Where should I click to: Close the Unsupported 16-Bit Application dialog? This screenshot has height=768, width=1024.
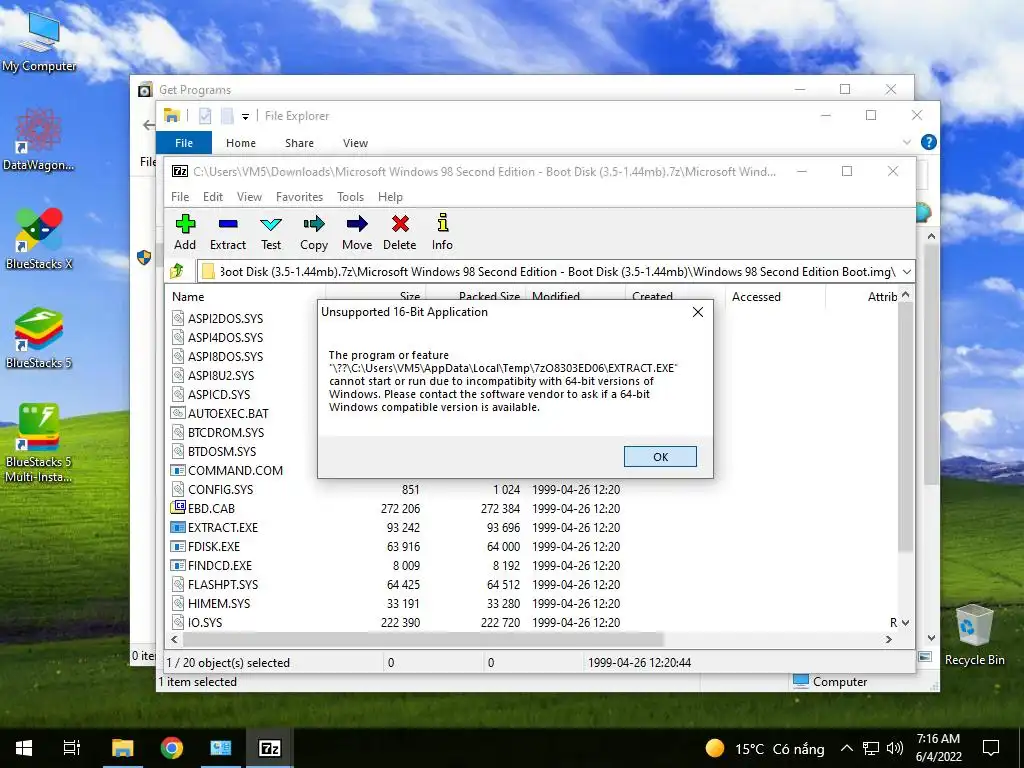[x=697, y=312]
